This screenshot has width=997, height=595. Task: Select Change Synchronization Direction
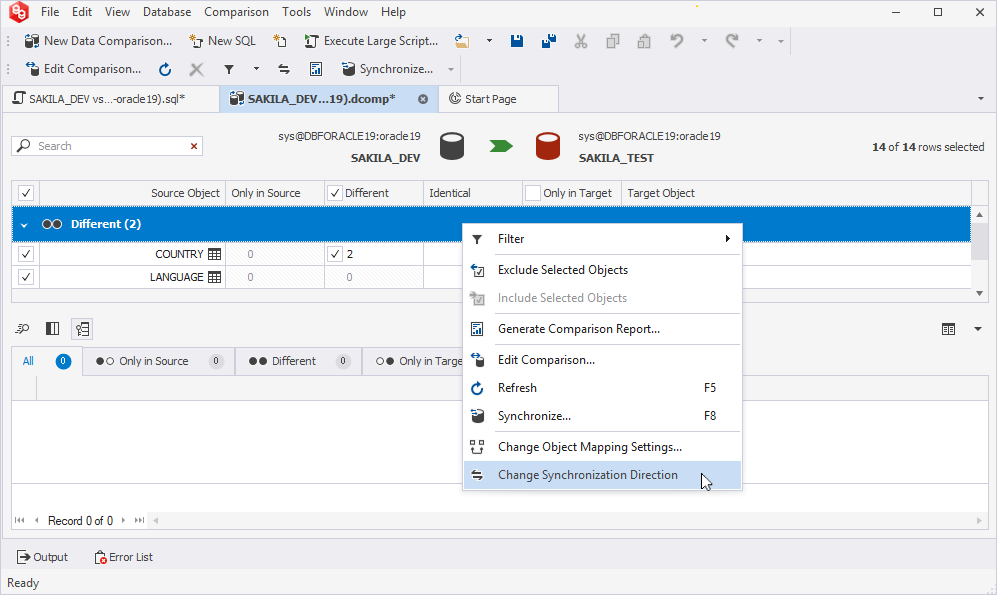coord(602,475)
